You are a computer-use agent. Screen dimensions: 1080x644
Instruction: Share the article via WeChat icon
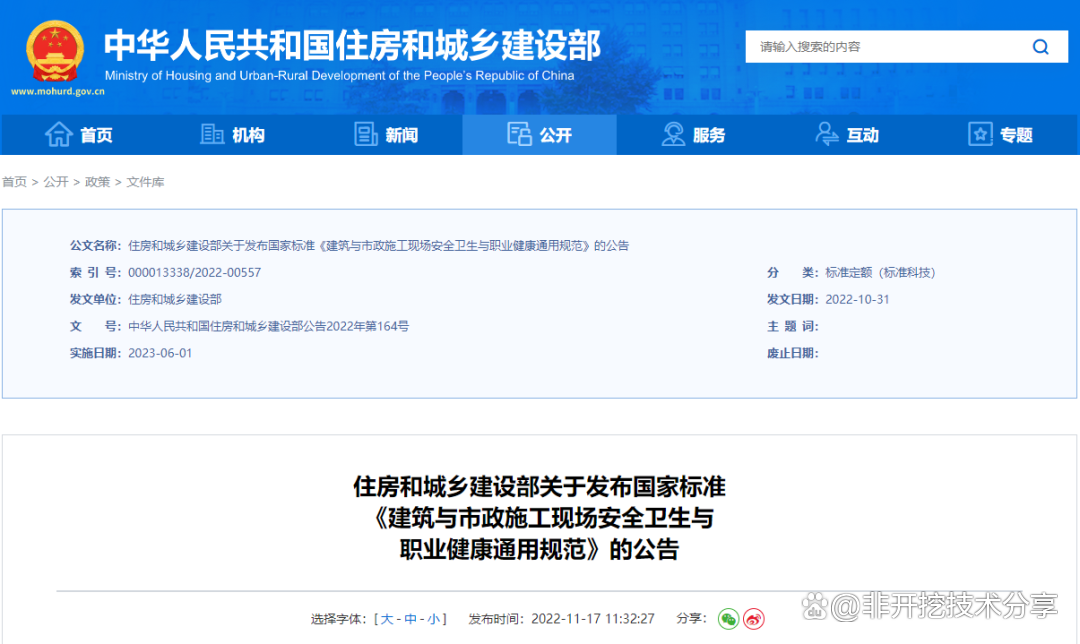pos(728,619)
